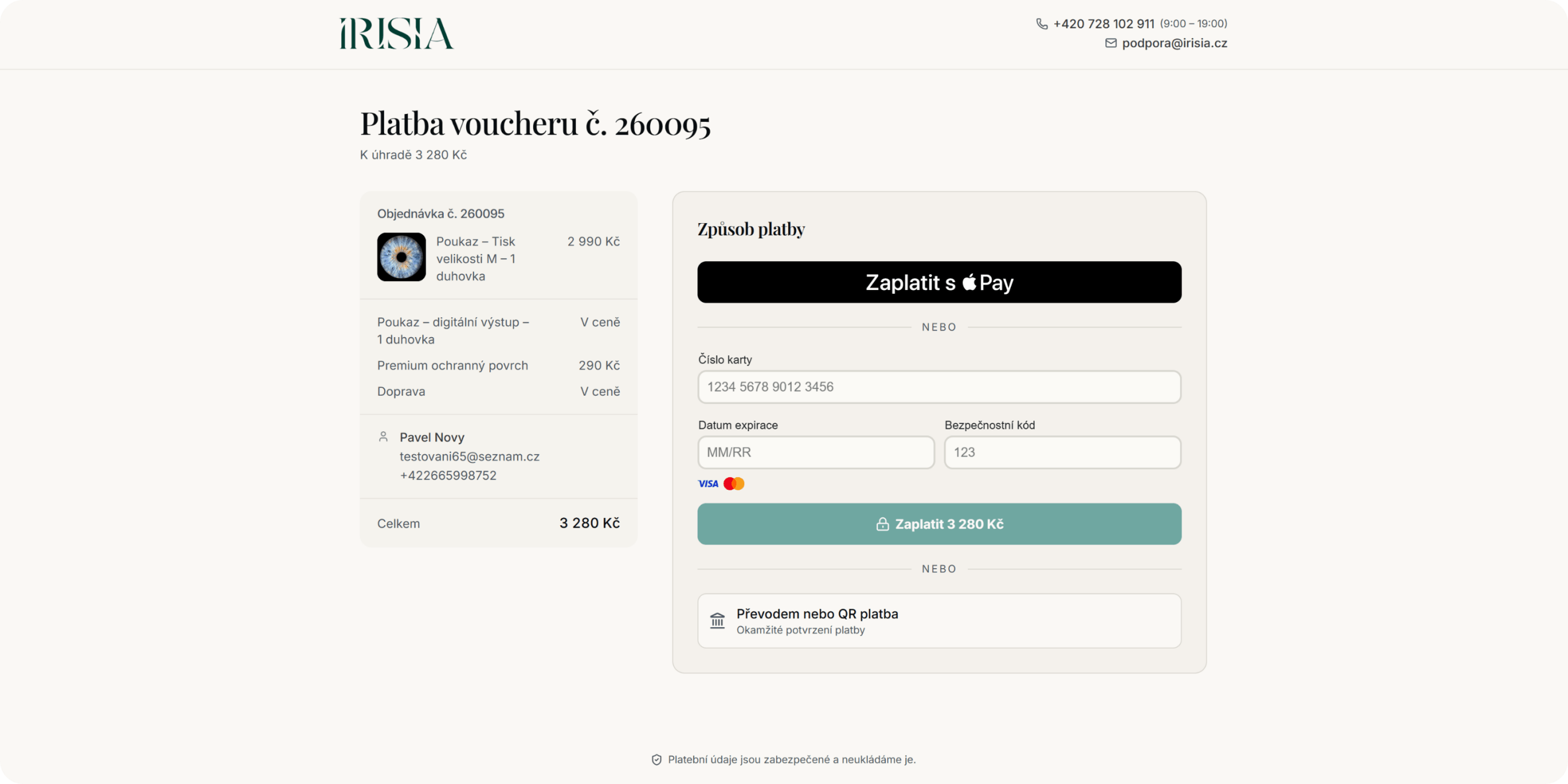Image resolution: width=1568 pixels, height=784 pixels.
Task: Click the testovani65@seznam.cz email text
Action: click(469, 457)
